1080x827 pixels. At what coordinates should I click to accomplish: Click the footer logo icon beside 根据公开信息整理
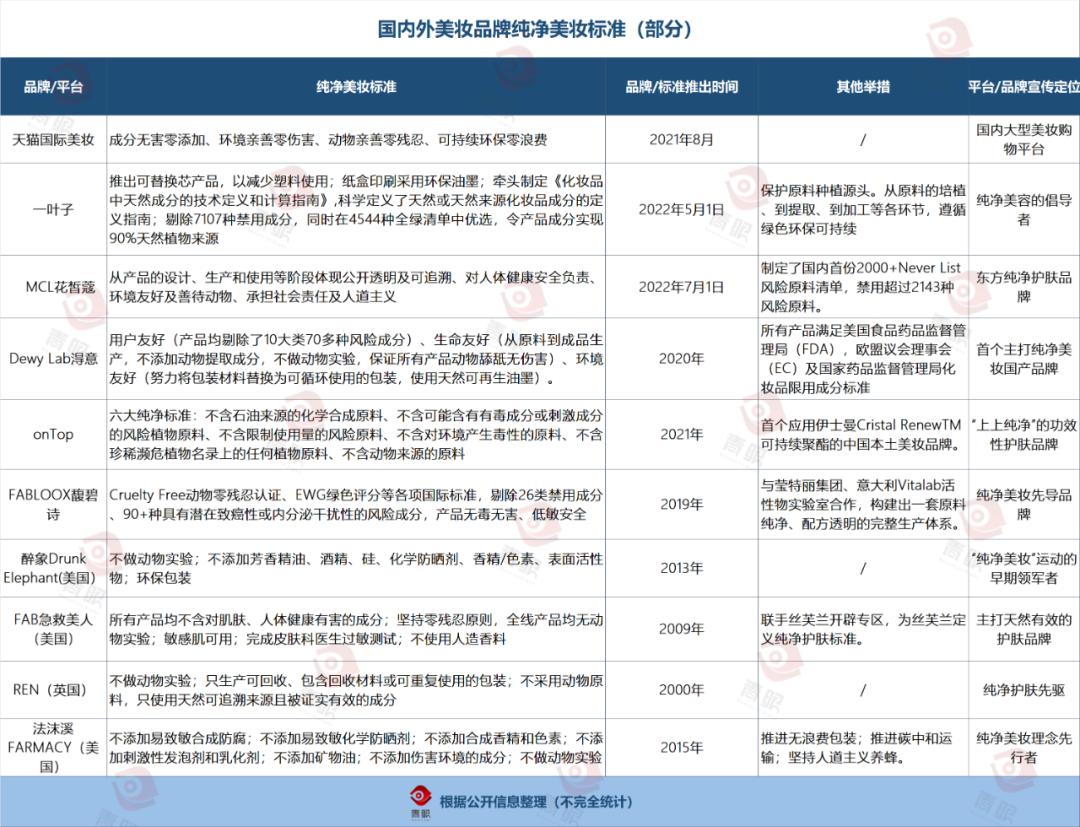[420, 802]
